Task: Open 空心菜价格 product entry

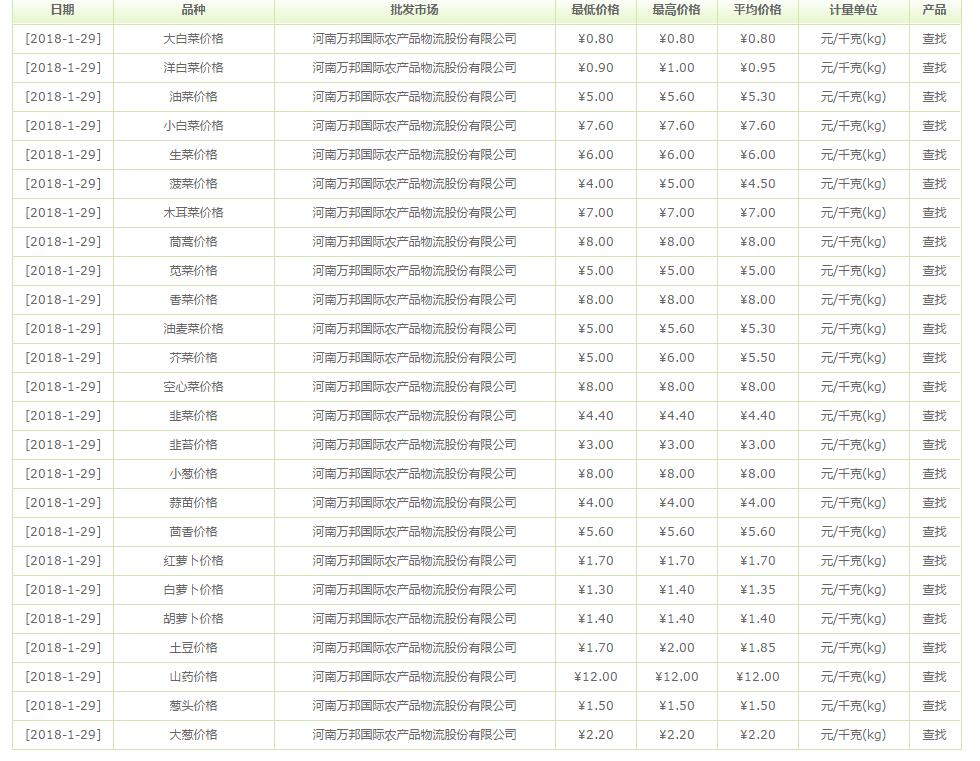Action: click(193, 387)
